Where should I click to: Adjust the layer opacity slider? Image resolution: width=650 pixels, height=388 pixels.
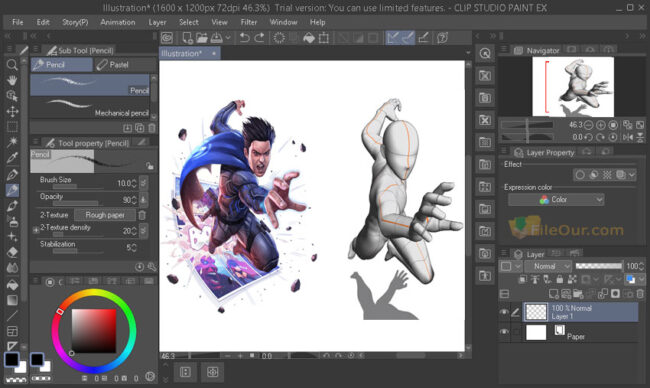pyautogui.click(x=599, y=266)
